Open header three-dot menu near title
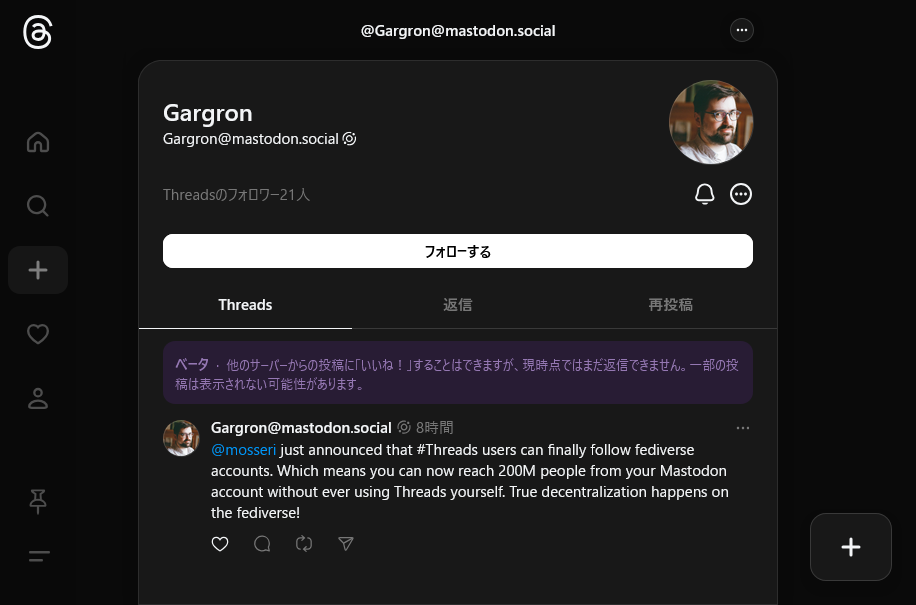916x605 pixels. (x=742, y=30)
